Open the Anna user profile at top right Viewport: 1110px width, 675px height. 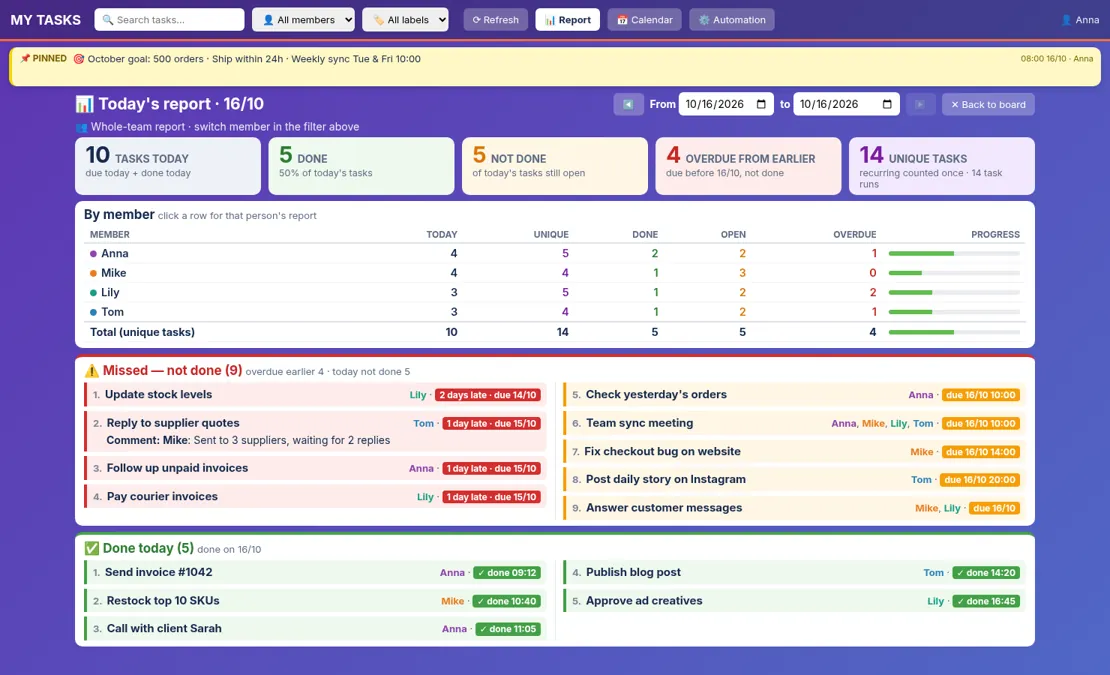point(1080,20)
